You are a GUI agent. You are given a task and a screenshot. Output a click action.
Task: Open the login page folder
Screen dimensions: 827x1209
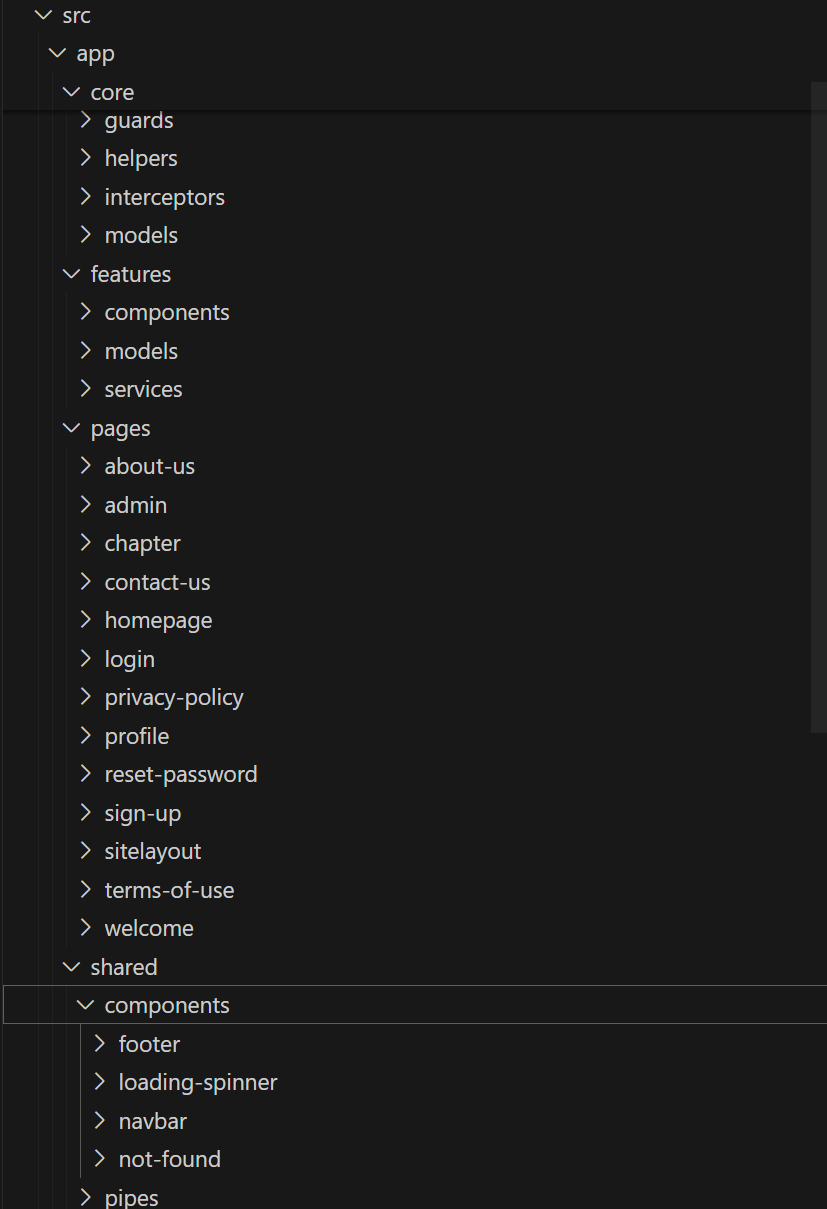[x=130, y=659]
